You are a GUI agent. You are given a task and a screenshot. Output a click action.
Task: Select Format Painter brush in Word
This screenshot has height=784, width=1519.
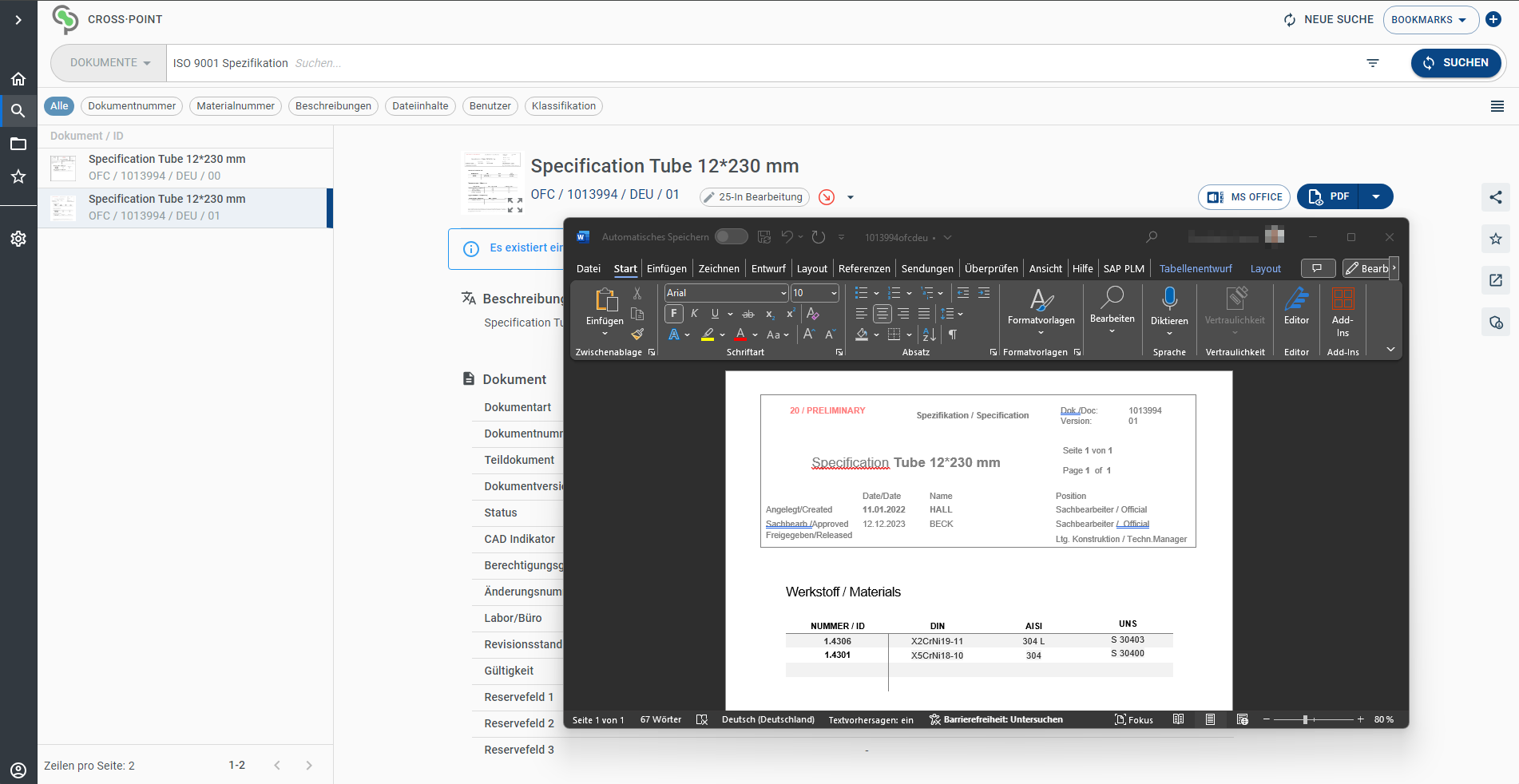(637, 335)
